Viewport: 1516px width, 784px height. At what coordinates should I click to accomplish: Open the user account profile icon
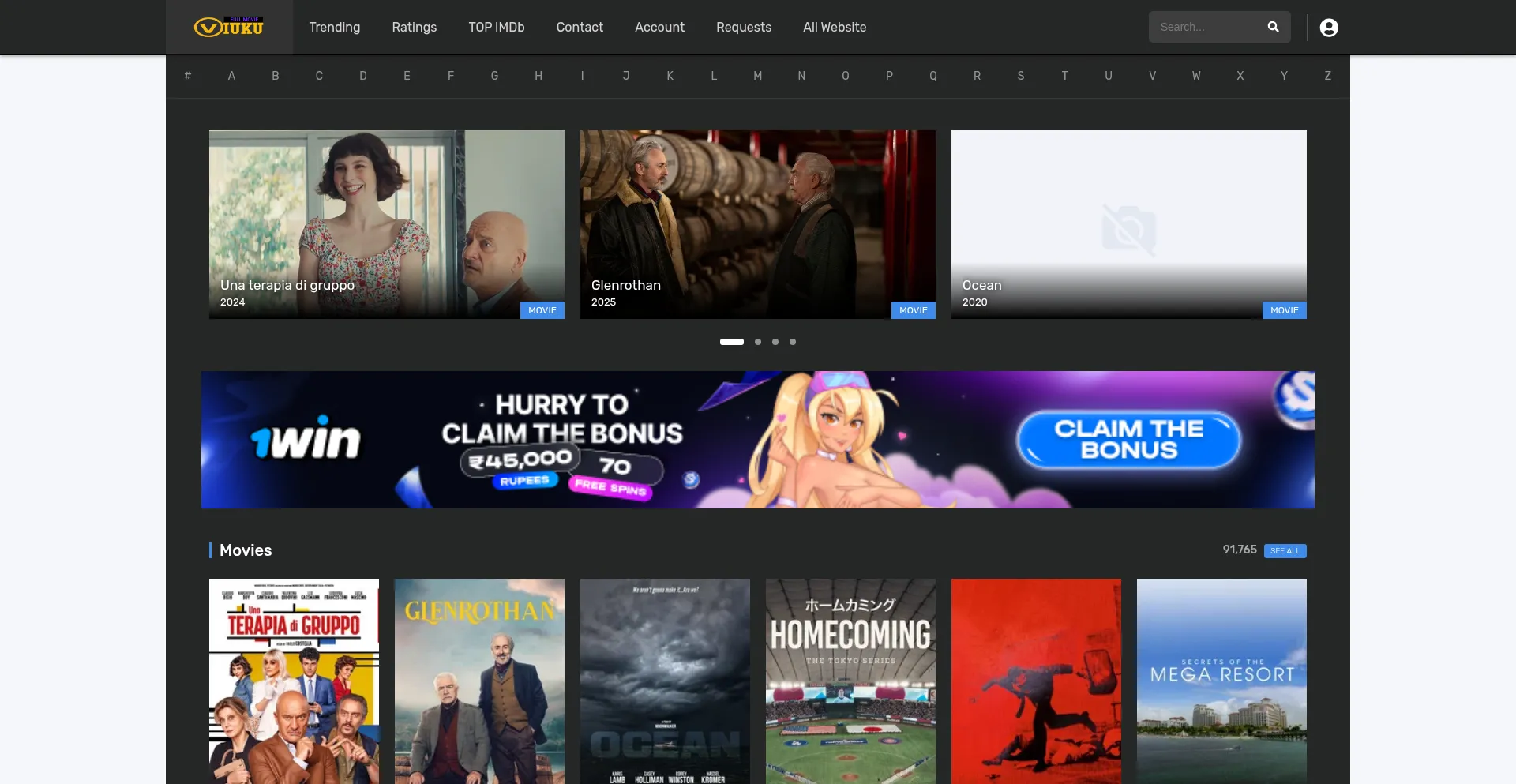1329,28
